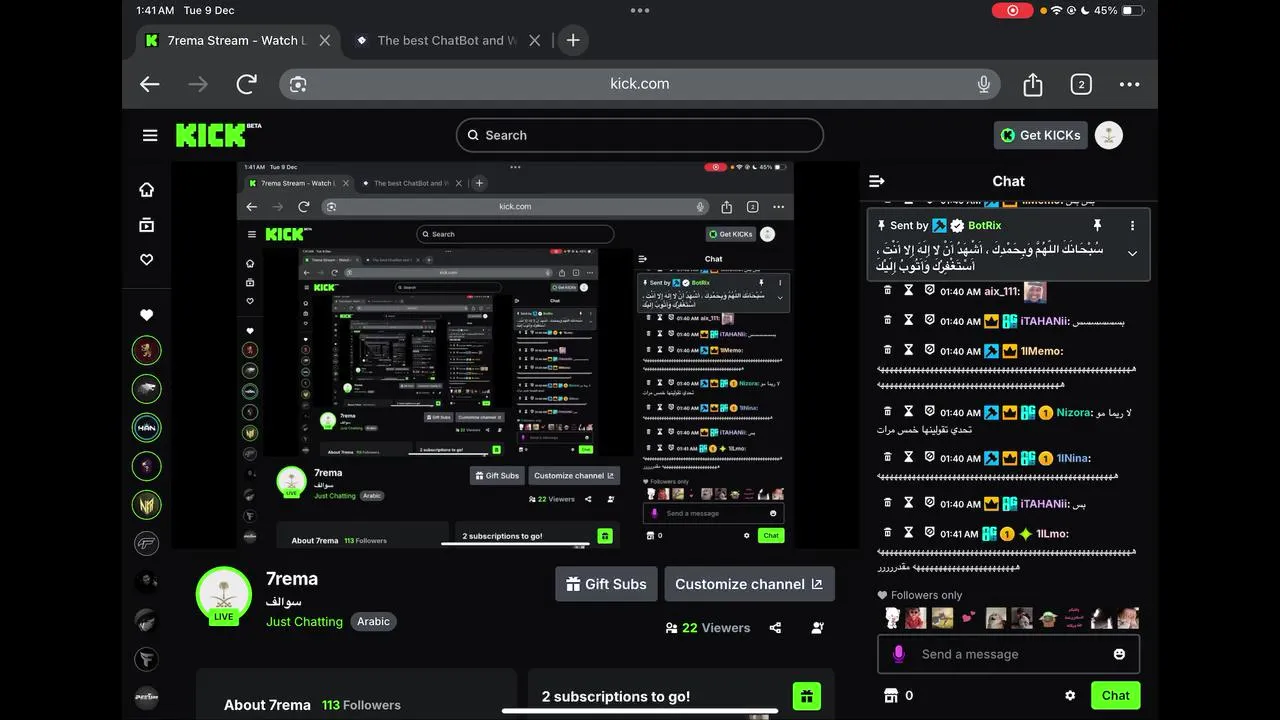
Task: Open chat settings gear icon
Action: [1070, 695]
